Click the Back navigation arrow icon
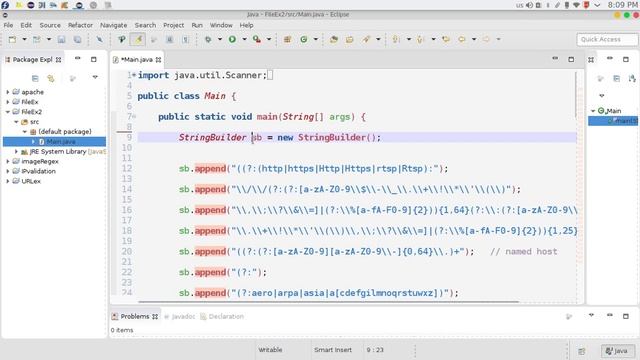 click(x=462, y=39)
